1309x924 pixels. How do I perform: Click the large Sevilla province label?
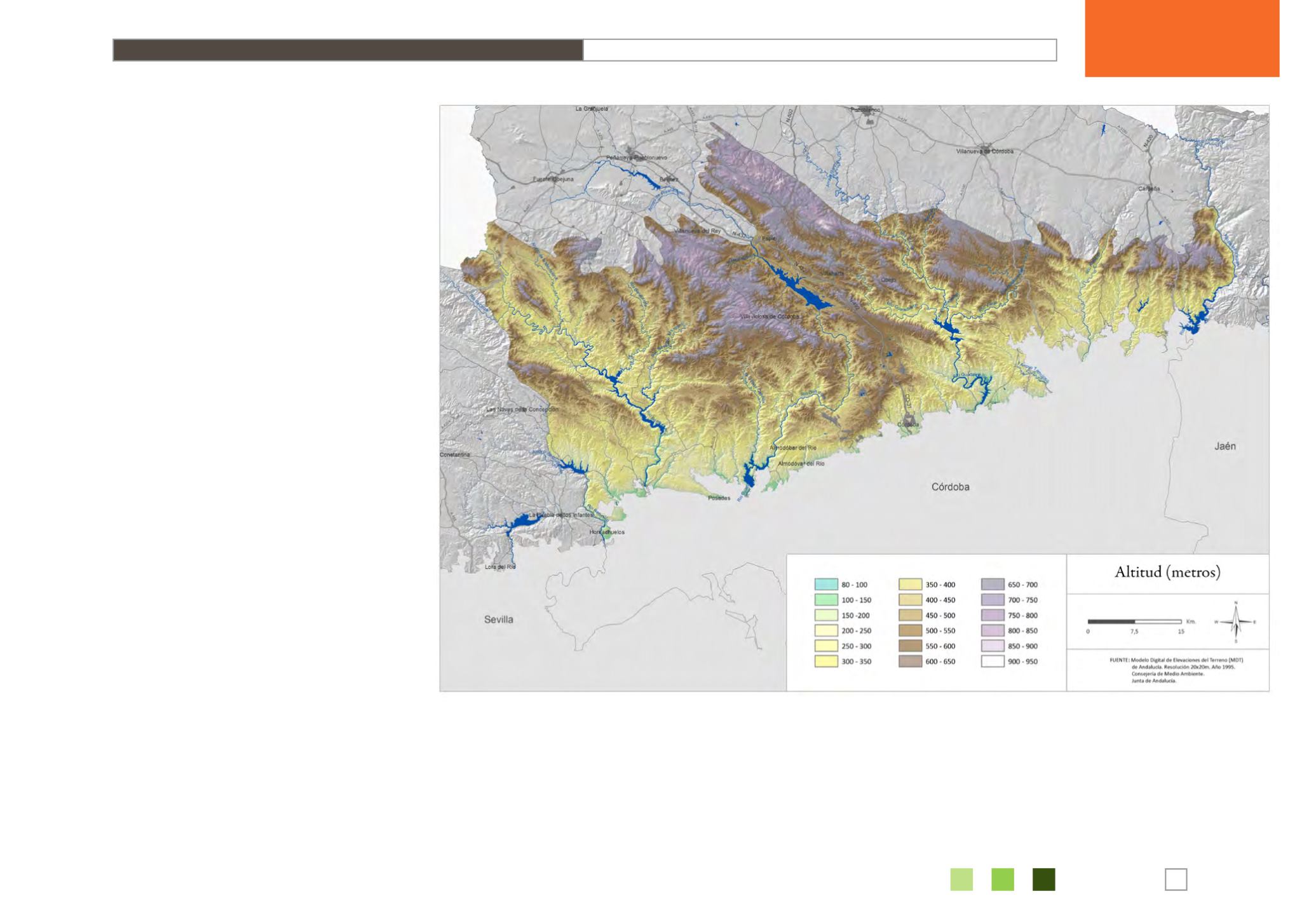point(499,620)
